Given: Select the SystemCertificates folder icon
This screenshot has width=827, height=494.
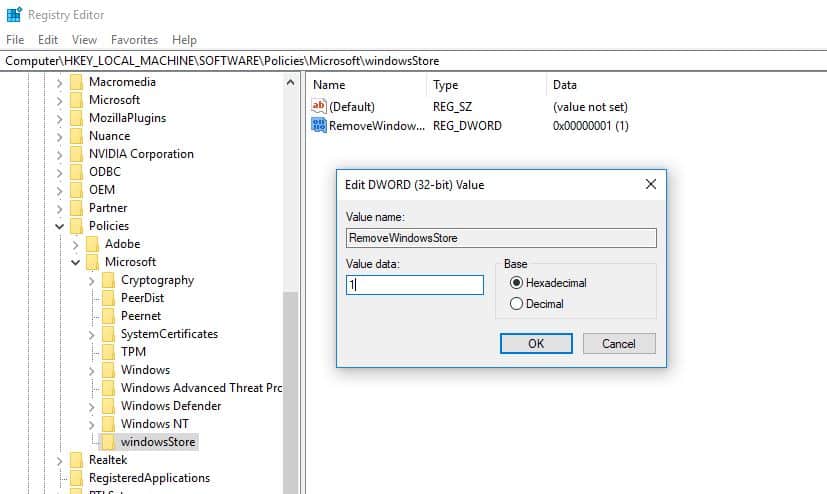Looking at the screenshot, I should pos(109,334).
